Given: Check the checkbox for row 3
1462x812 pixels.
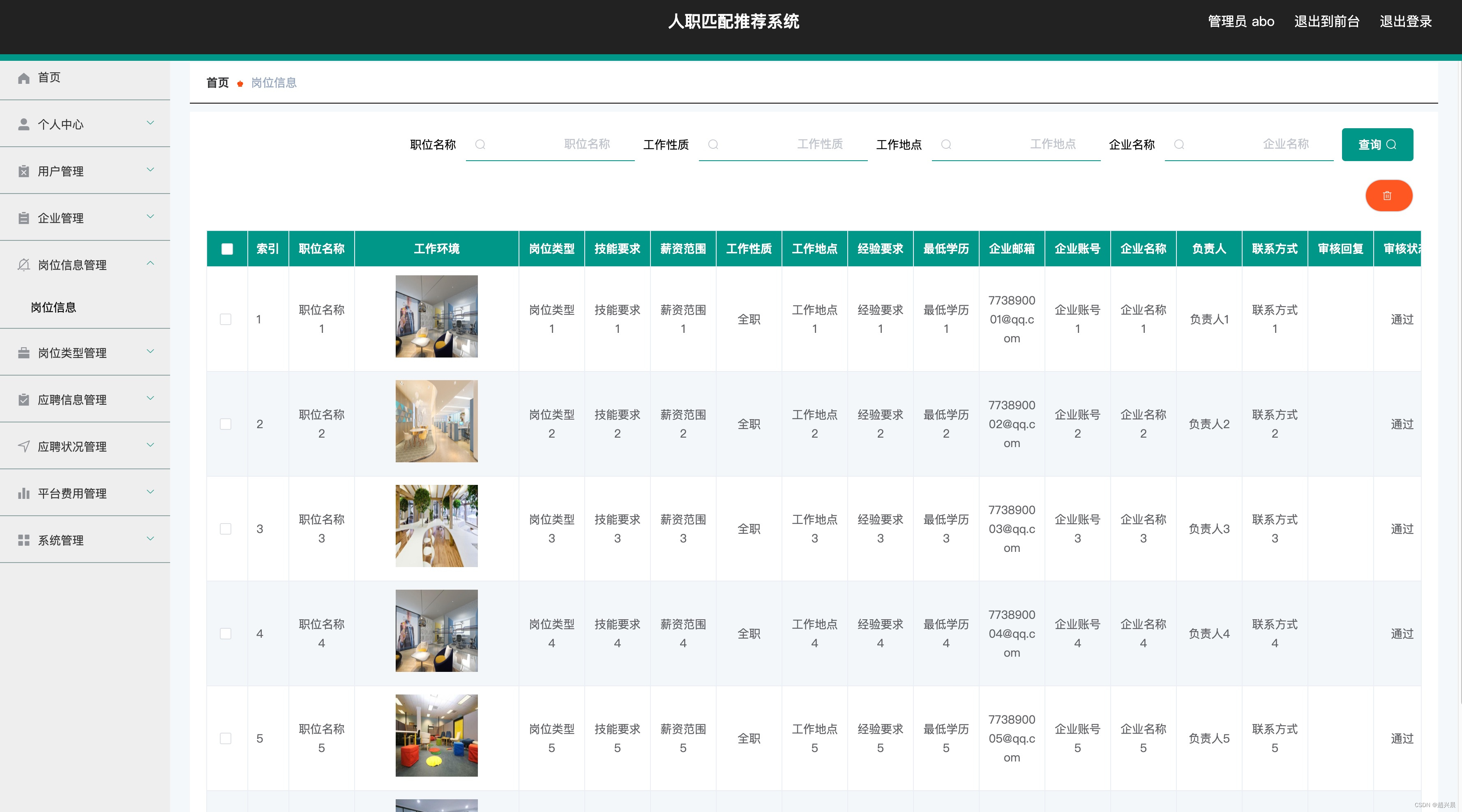Looking at the screenshot, I should pos(225,529).
